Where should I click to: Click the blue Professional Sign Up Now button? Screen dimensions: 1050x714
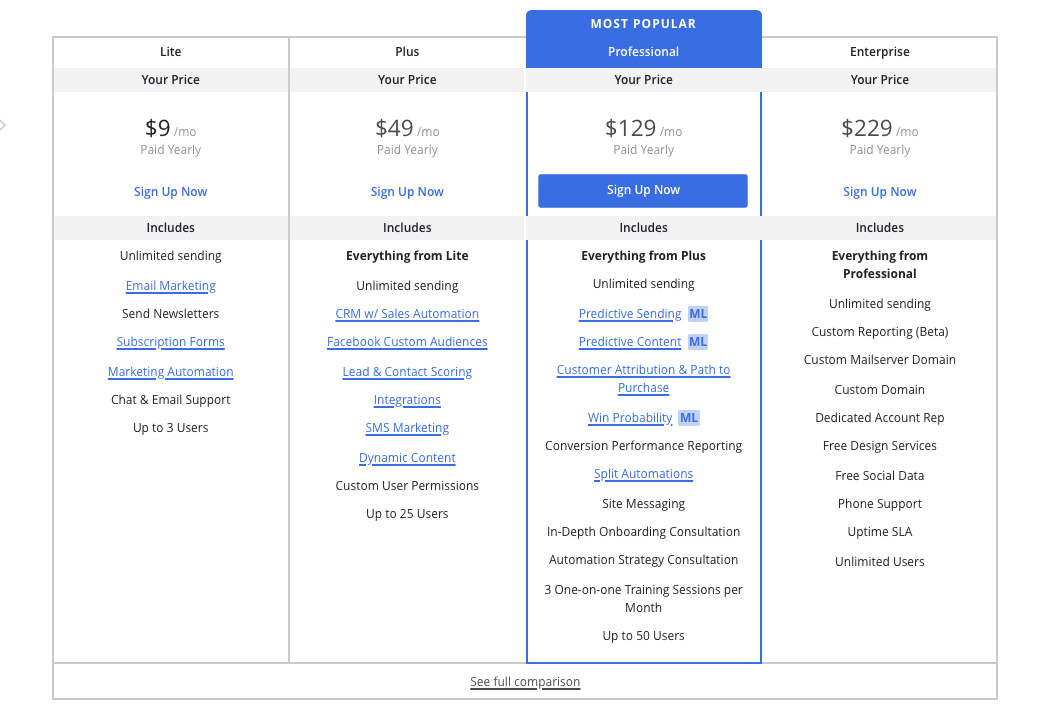[x=643, y=190]
